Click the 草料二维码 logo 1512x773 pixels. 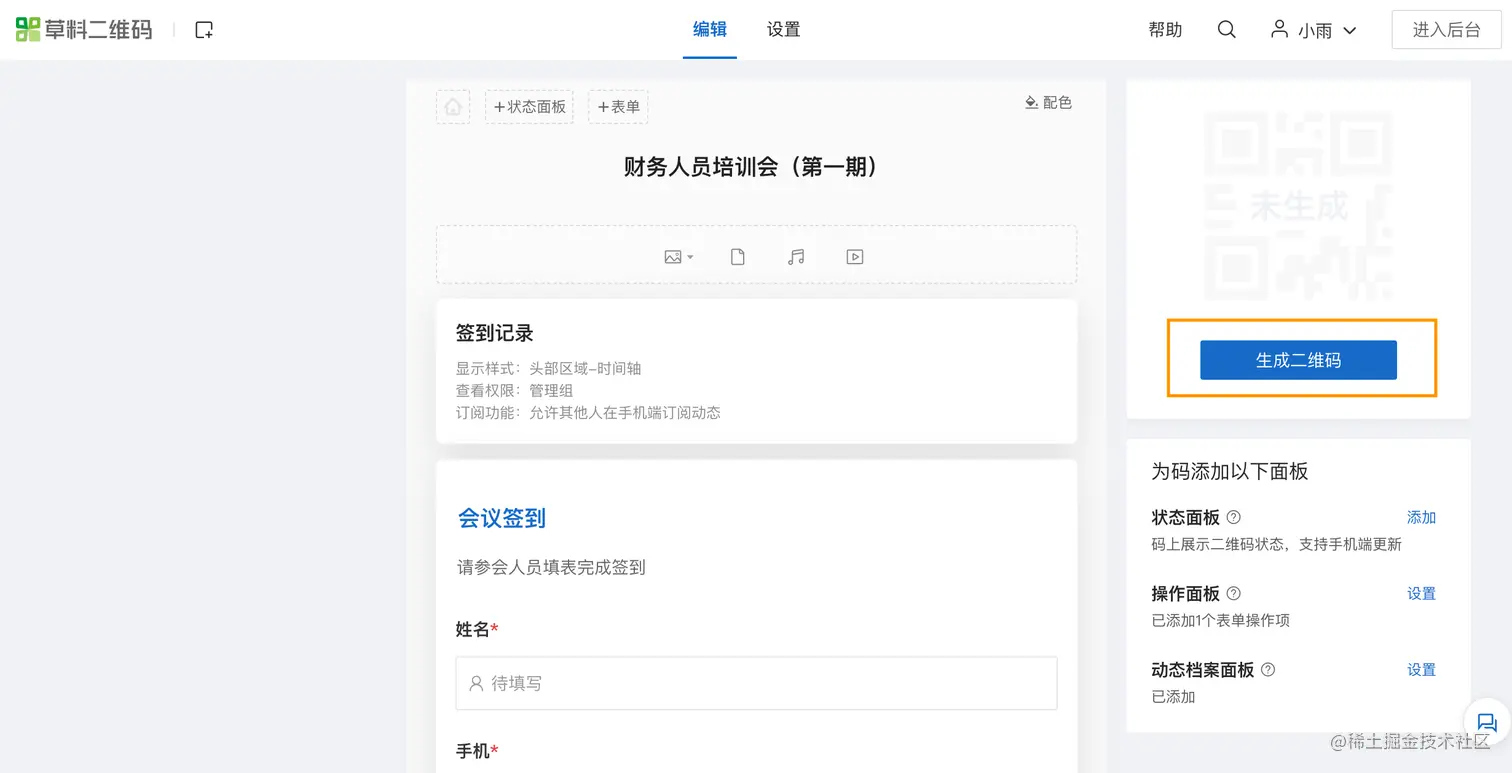84,30
